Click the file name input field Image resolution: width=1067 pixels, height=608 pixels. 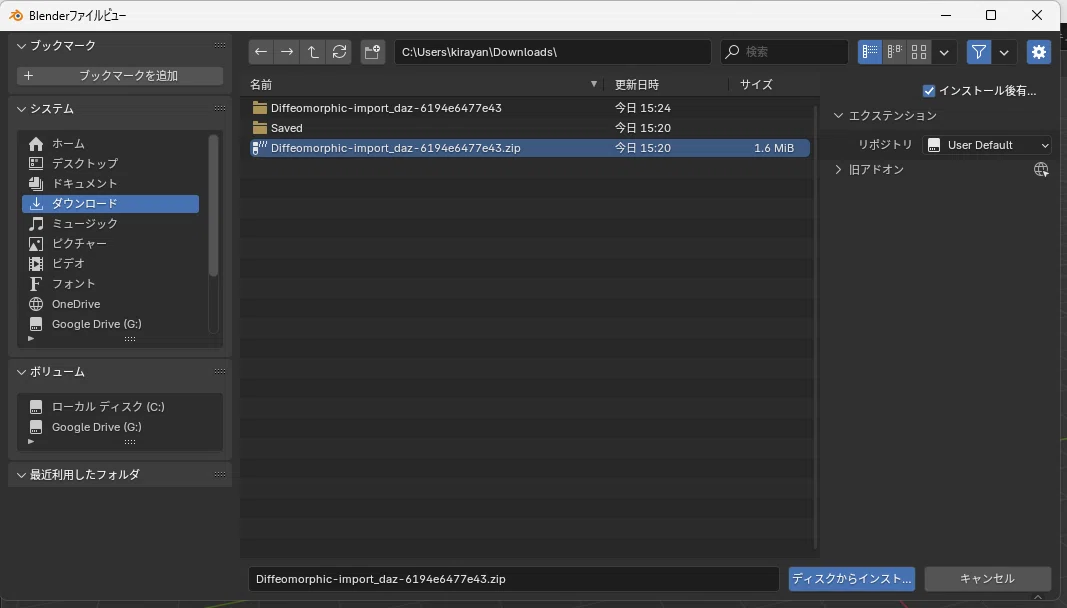(514, 579)
